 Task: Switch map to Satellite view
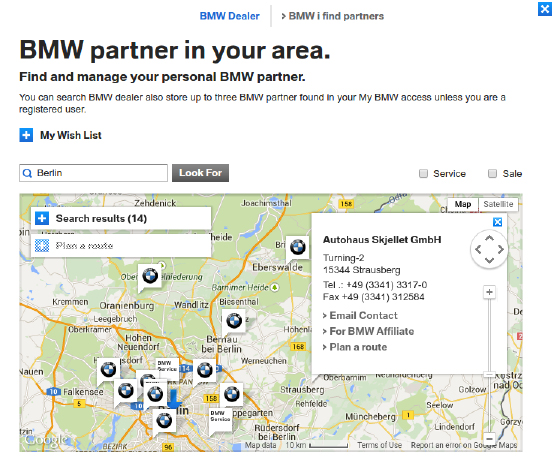[498, 204]
